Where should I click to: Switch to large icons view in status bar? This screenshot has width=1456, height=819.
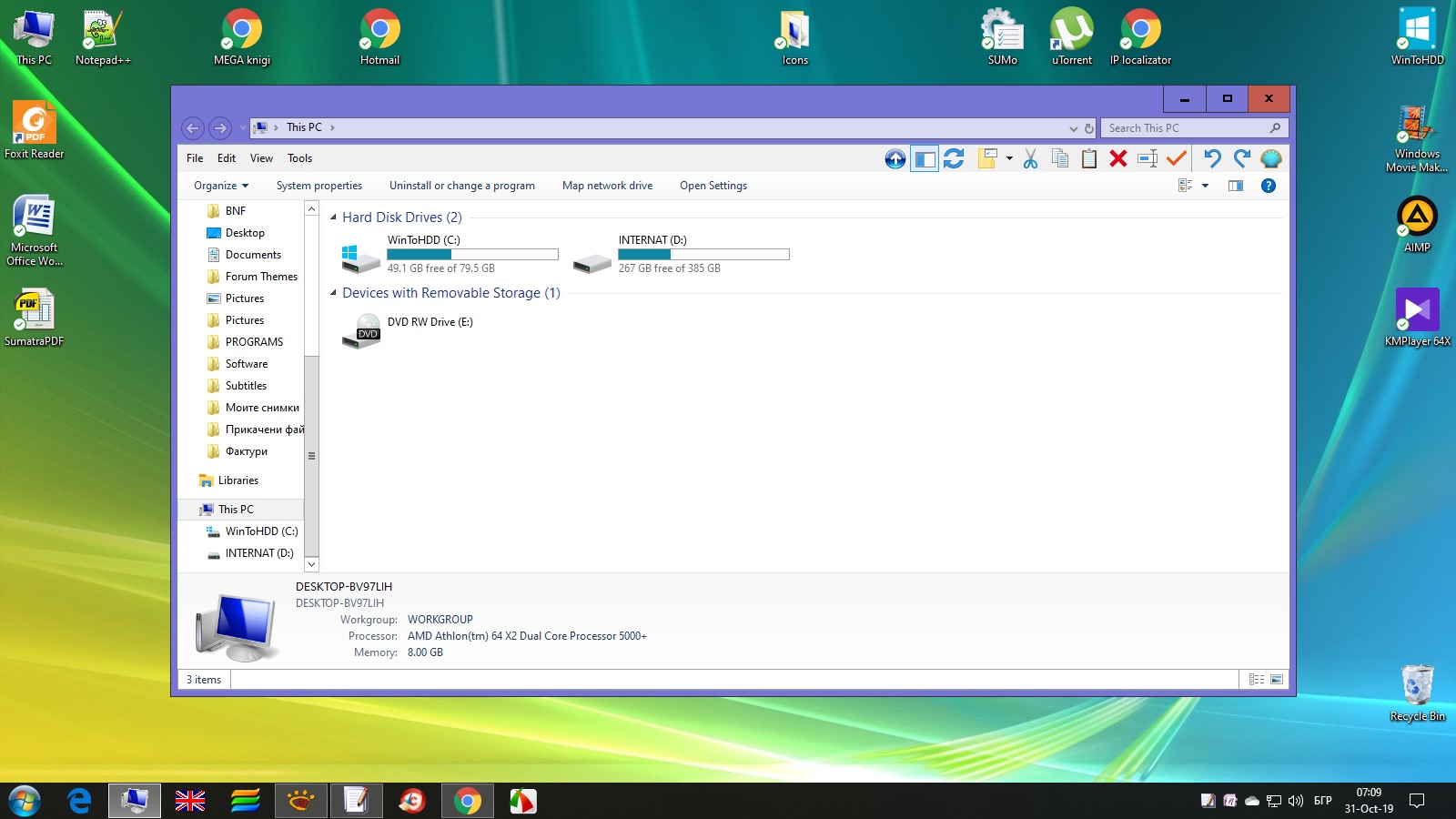tap(1277, 680)
